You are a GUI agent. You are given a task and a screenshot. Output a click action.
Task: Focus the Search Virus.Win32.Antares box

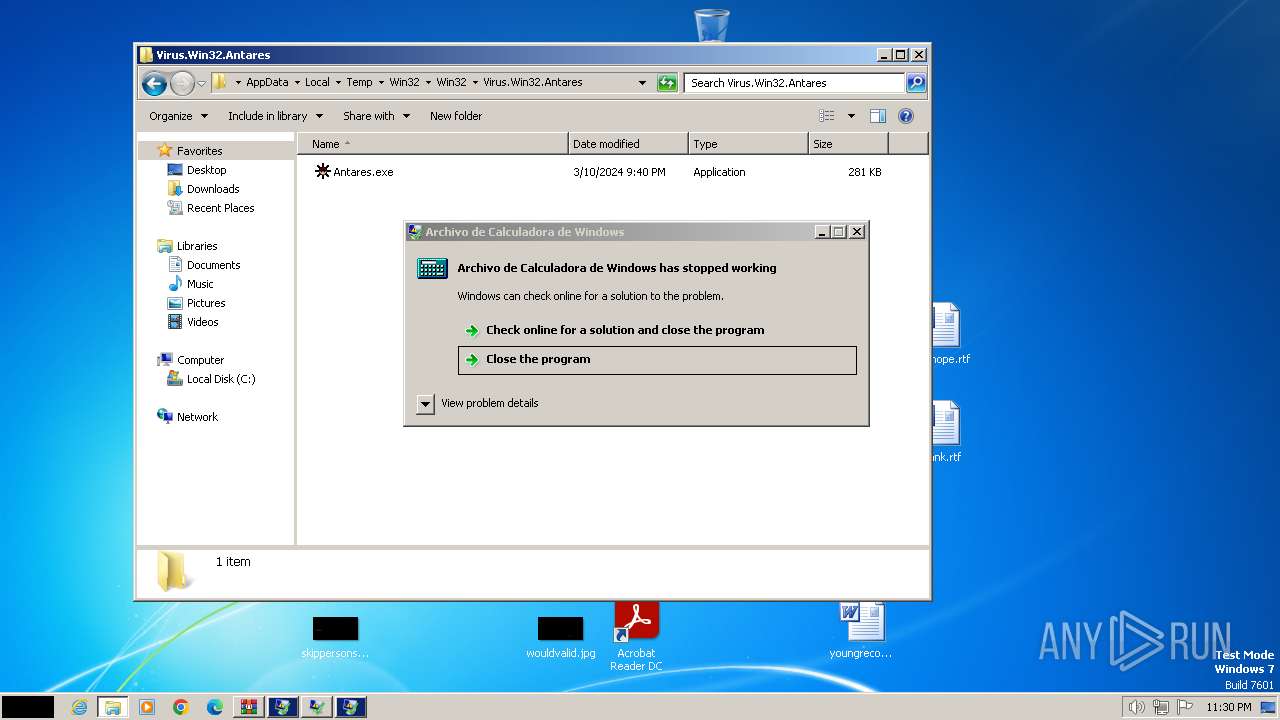coord(795,83)
